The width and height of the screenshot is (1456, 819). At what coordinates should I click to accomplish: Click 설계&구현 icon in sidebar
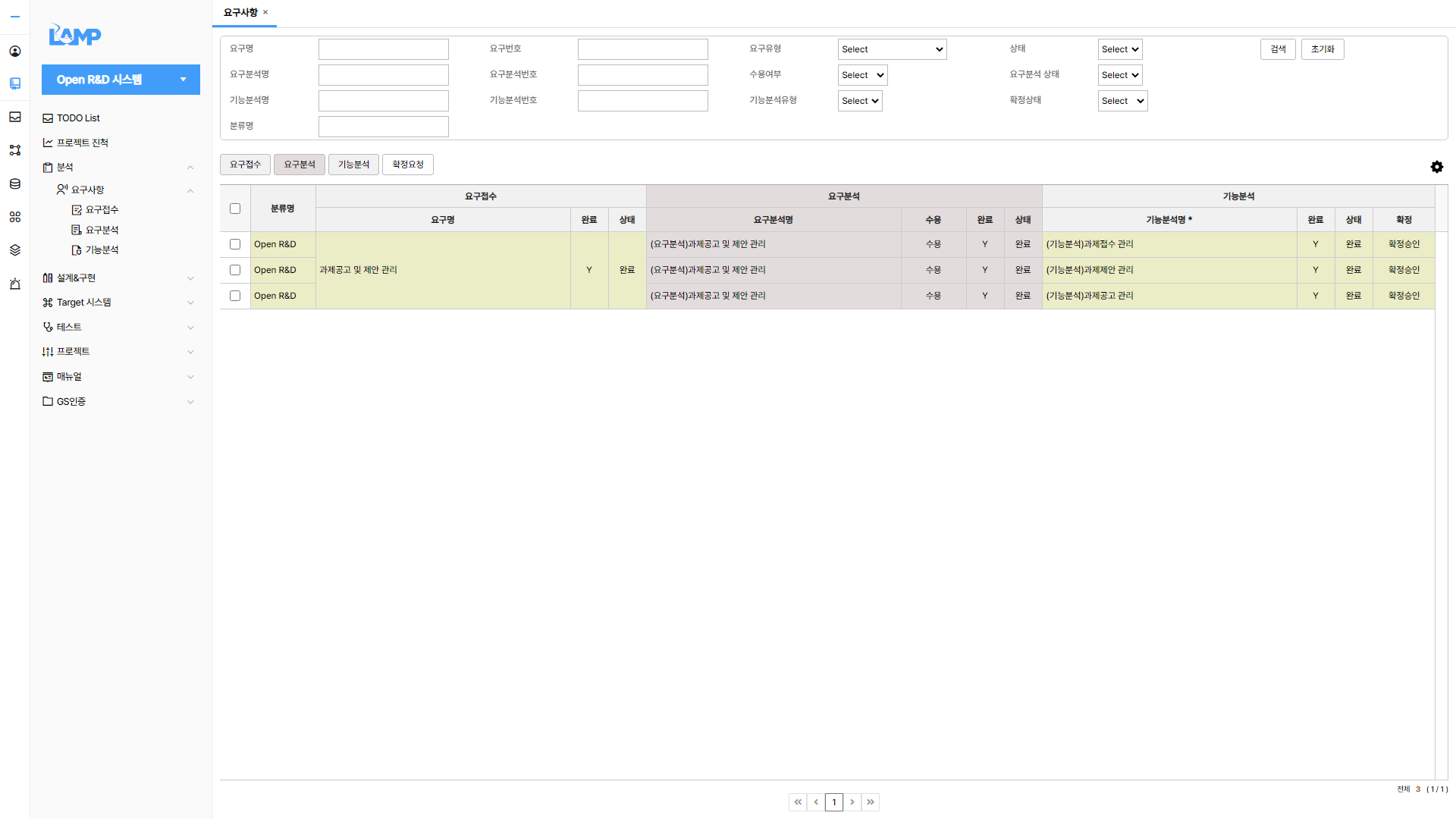48,278
